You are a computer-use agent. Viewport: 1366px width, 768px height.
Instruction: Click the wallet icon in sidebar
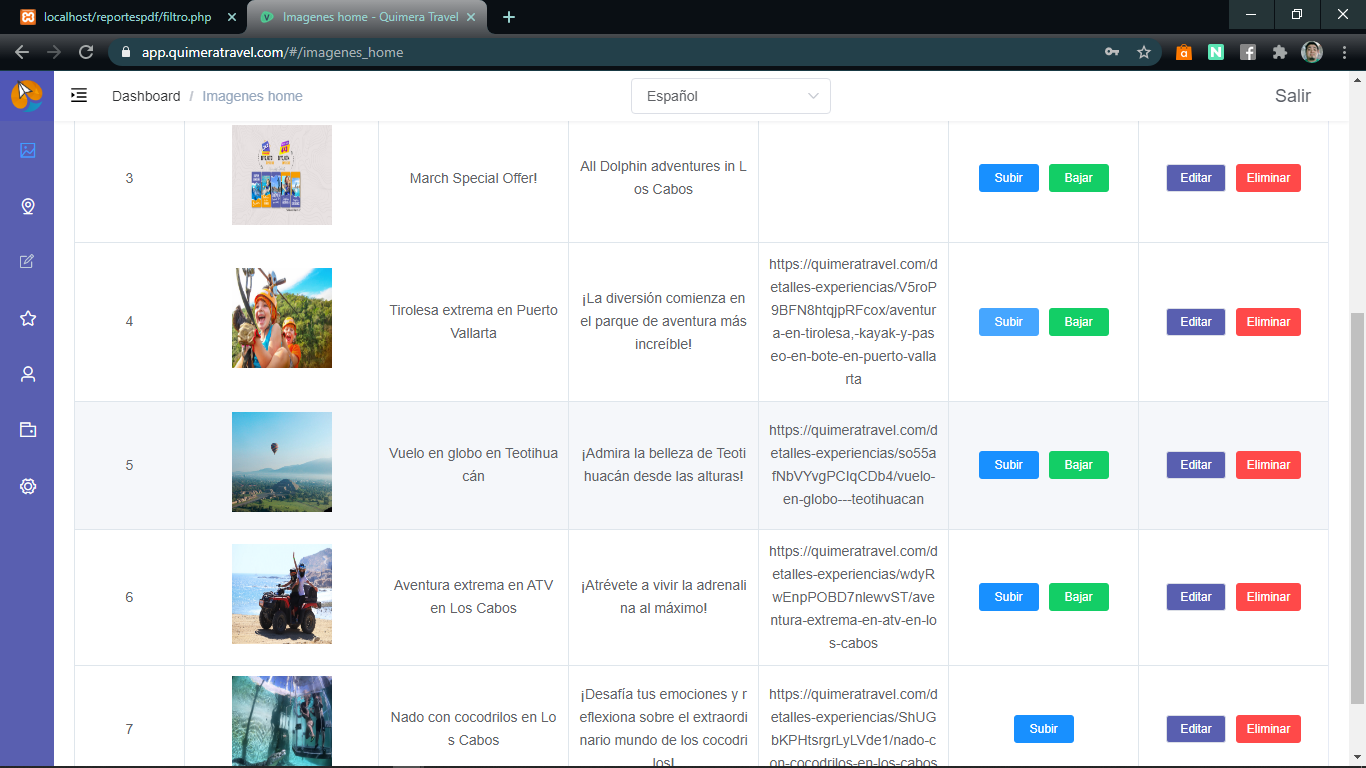pyautogui.click(x=27, y=430)
